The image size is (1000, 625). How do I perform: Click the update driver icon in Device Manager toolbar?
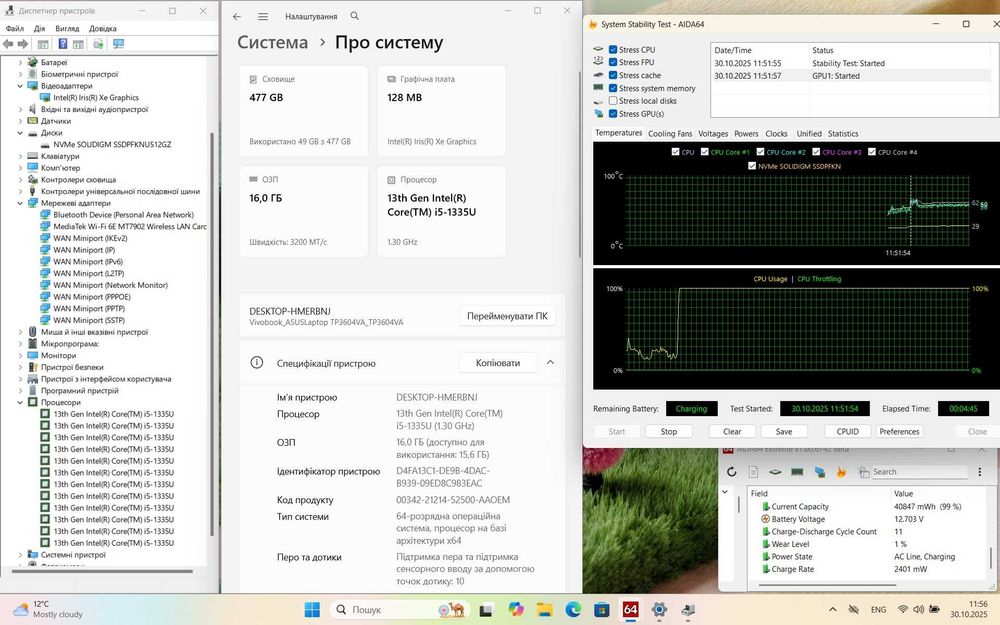(x=98, y=44)
